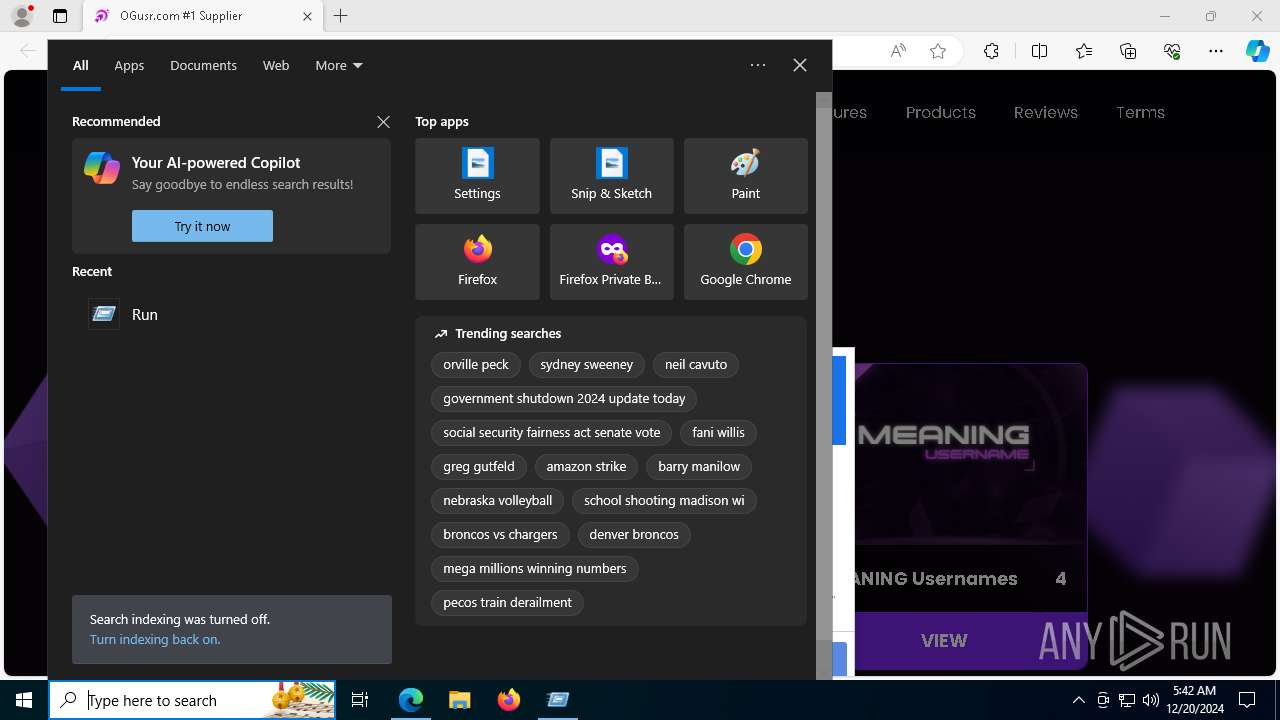Select the All search tab
Viewport: 1280px width, 720px height.
[x=81, y=65]
